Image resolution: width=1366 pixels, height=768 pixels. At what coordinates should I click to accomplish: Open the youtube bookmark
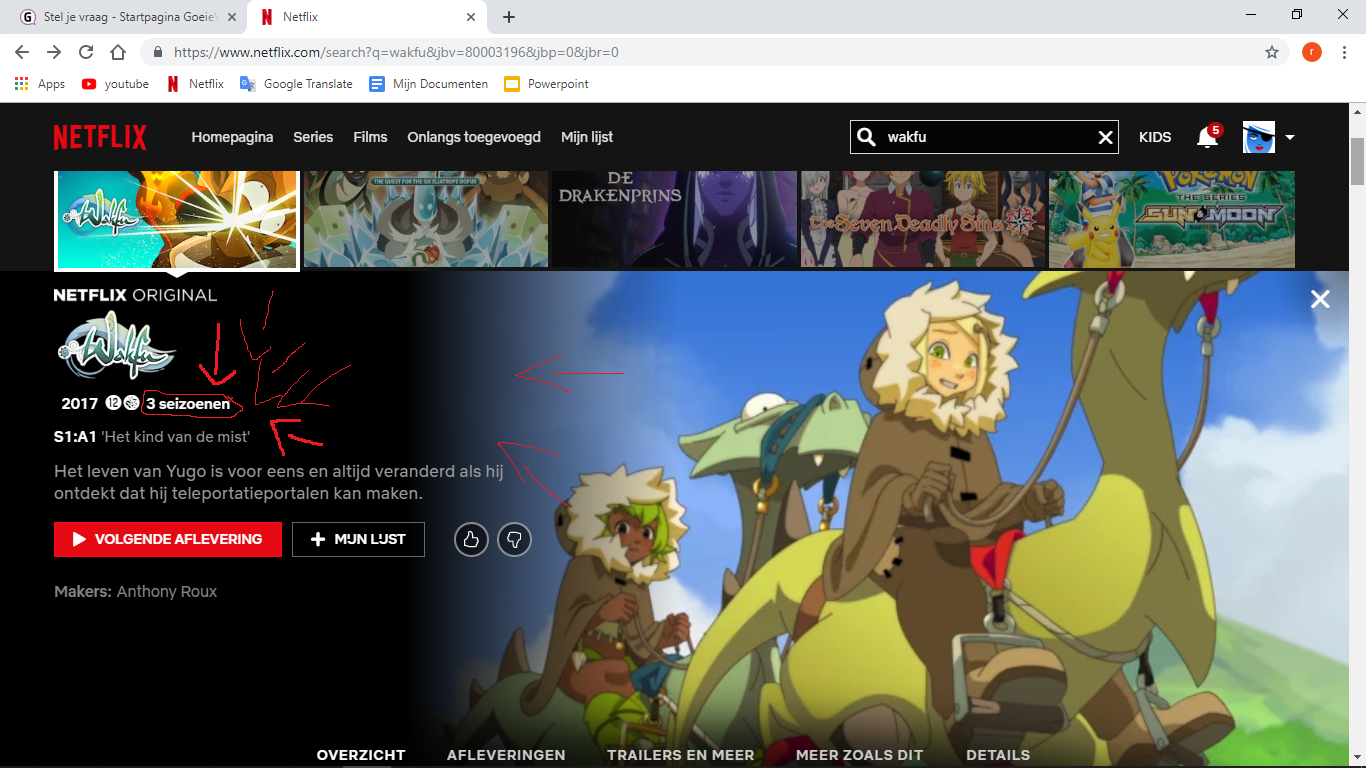115,84
